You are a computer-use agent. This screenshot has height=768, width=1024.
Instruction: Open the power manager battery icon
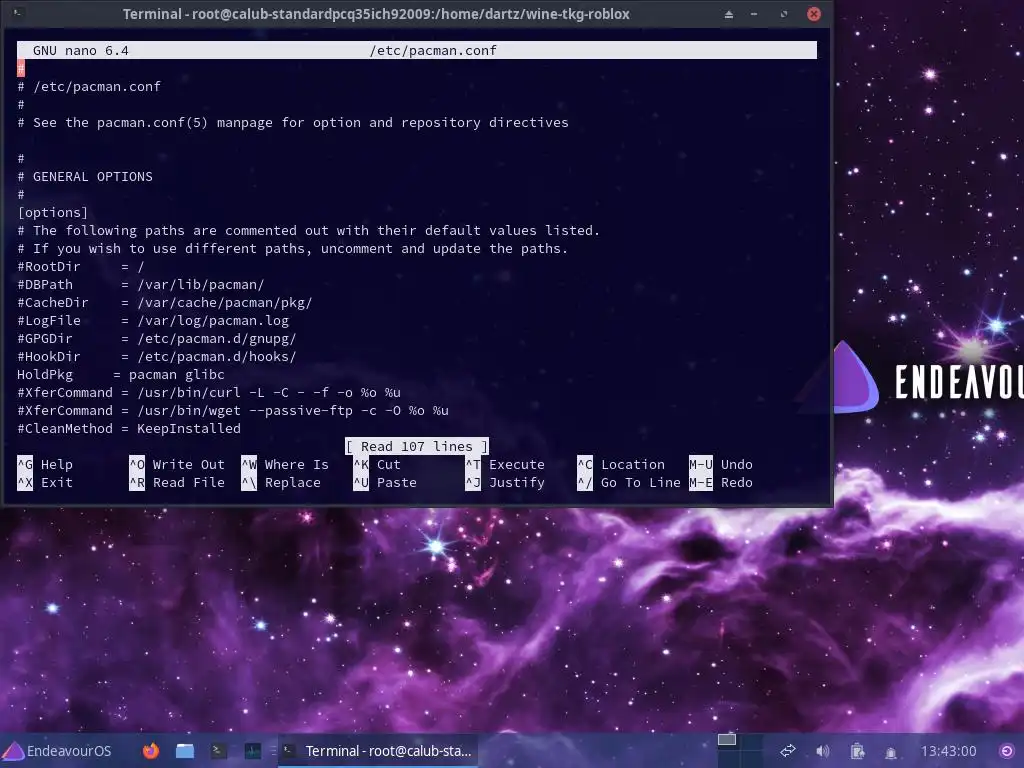pos(857,751)
